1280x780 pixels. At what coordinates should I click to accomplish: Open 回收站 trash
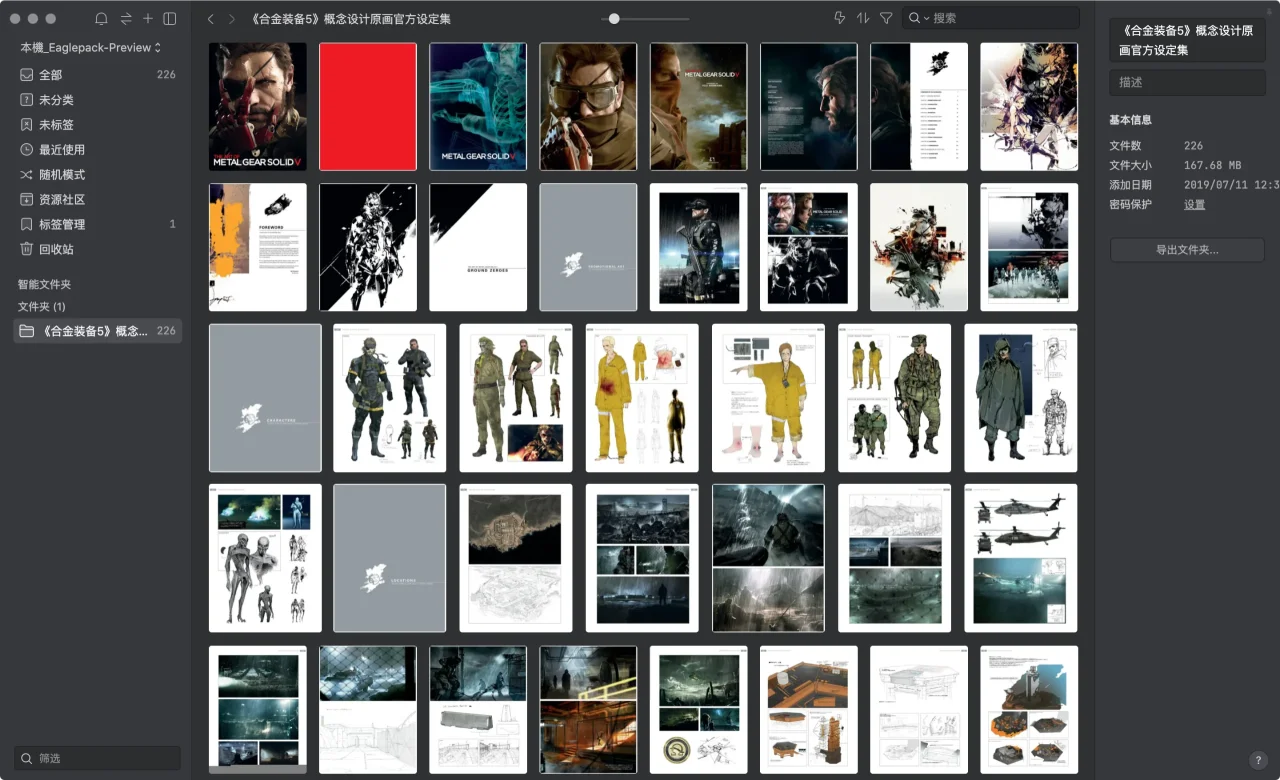click(x=97, y=250)
